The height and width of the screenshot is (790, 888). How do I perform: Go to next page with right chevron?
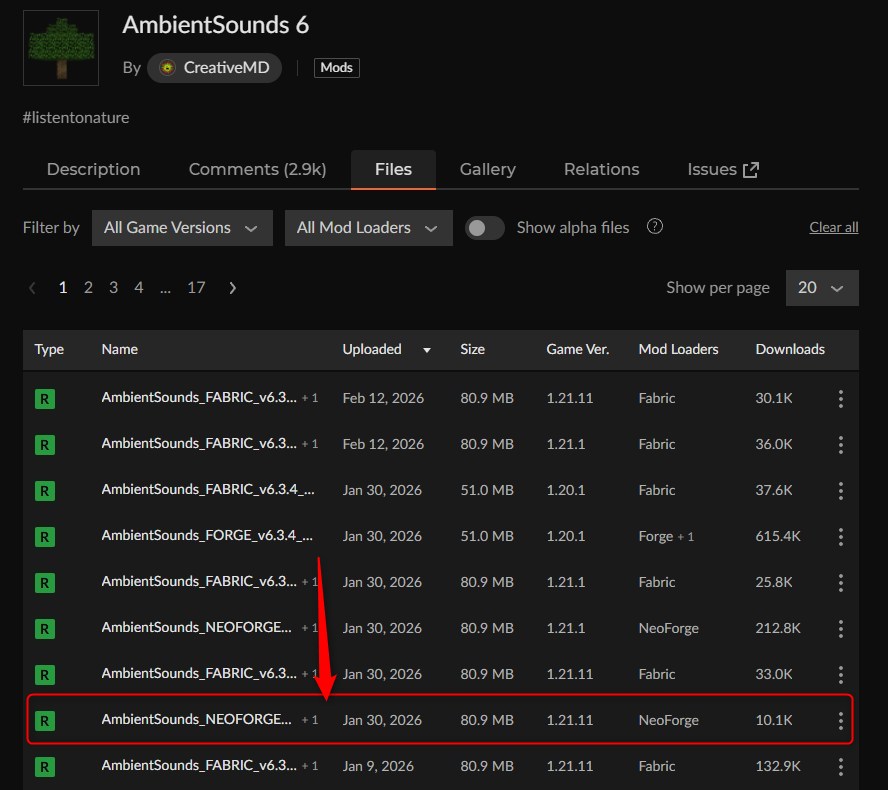[233, 288]
